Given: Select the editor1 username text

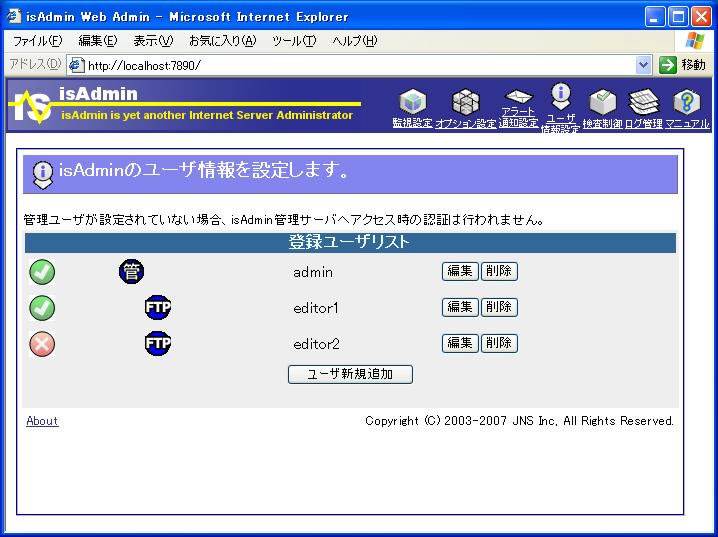Looking at the screenshot, I should (x=316, y=308).
